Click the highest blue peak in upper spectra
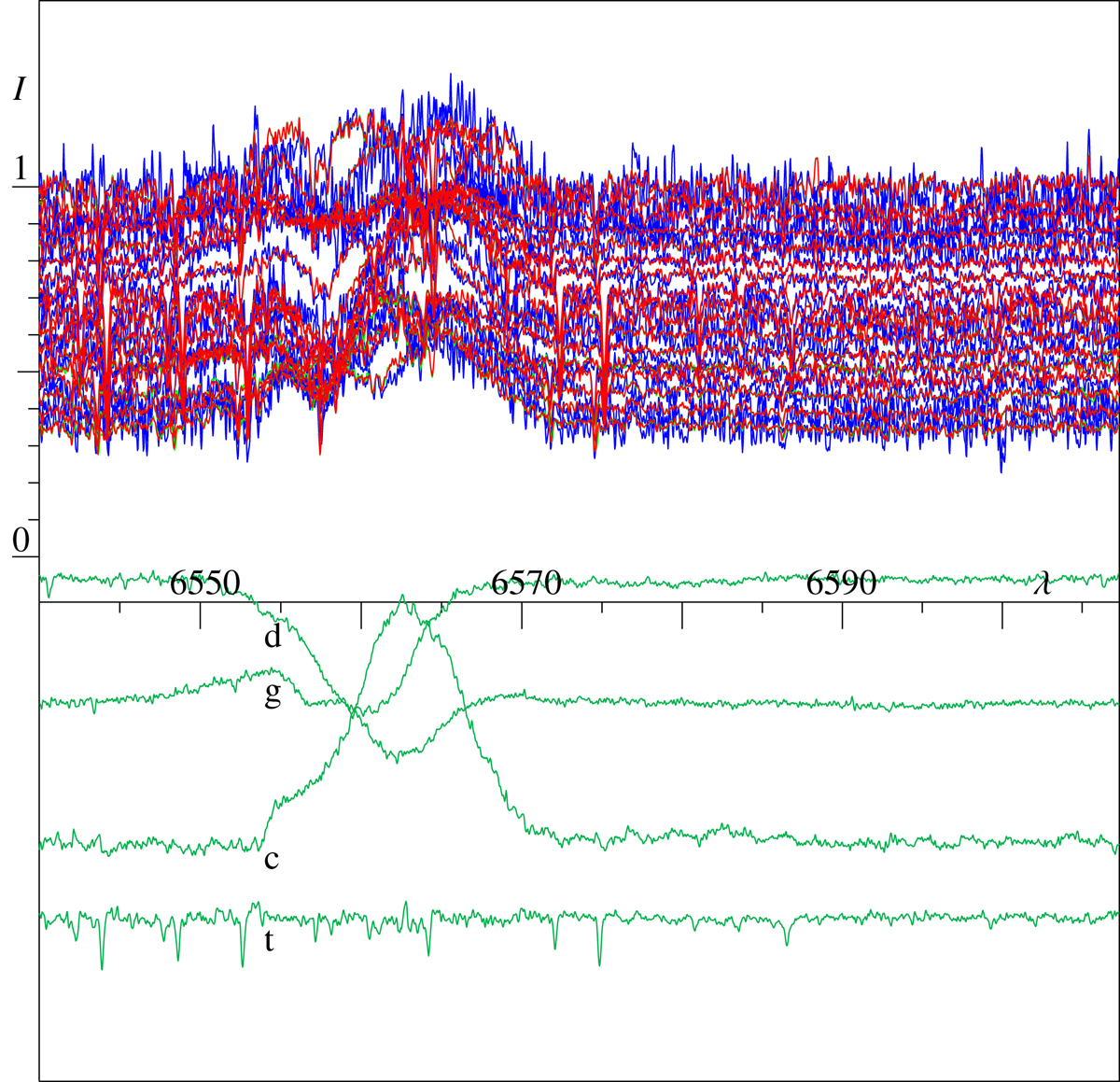This screenshot has height=1082, width=1120. coord(451,77)
